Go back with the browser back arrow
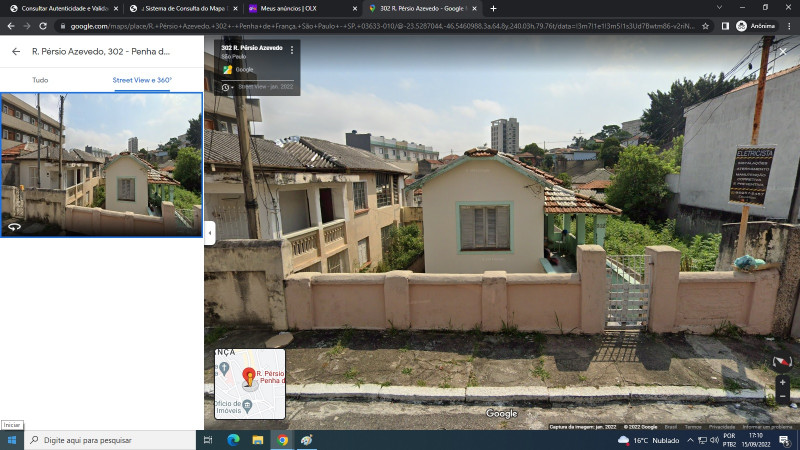The width and height of the screenshot is (800, 450). (x=11, y=26)
